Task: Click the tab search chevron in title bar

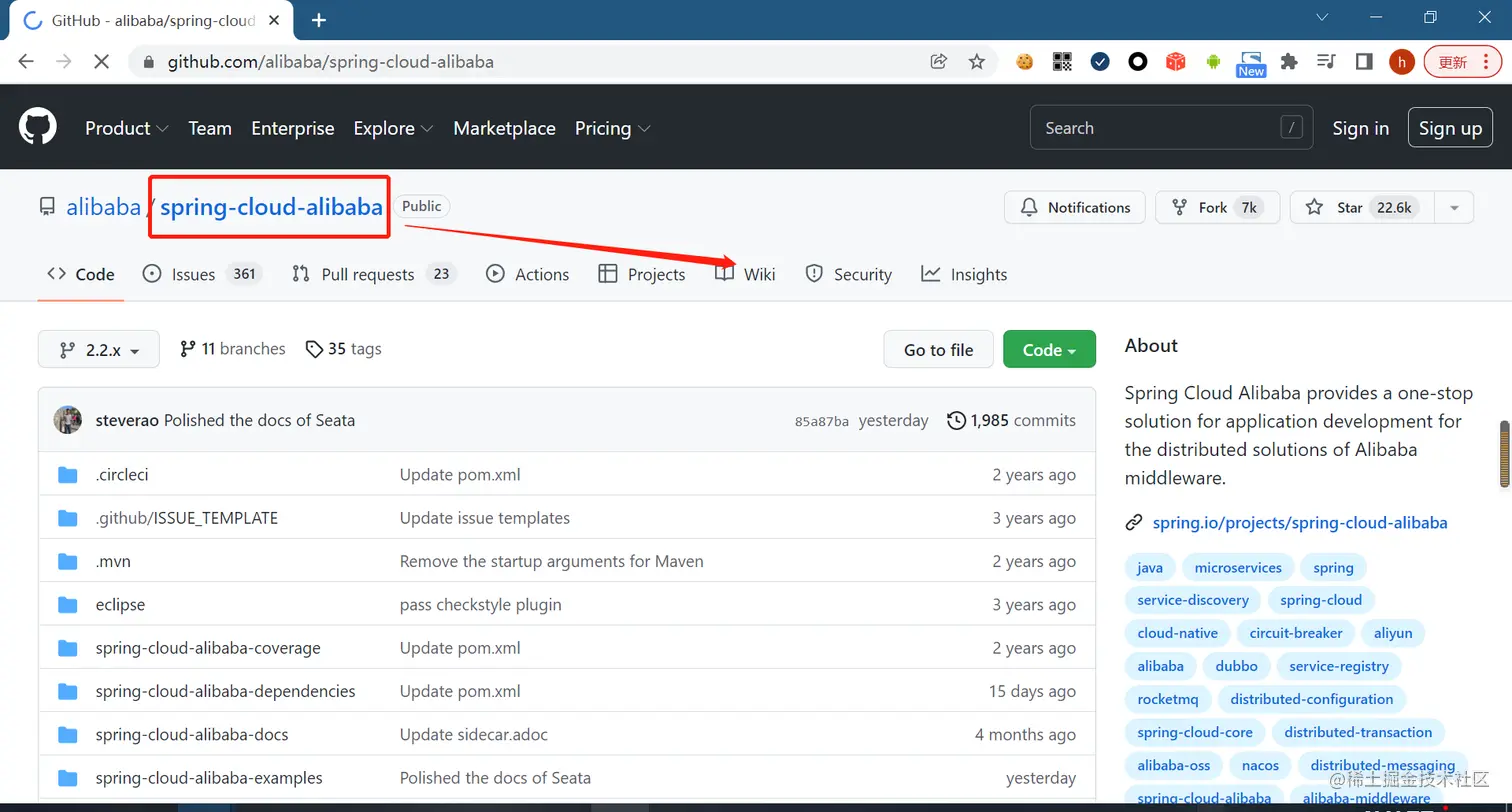Action: (1322, 18)
